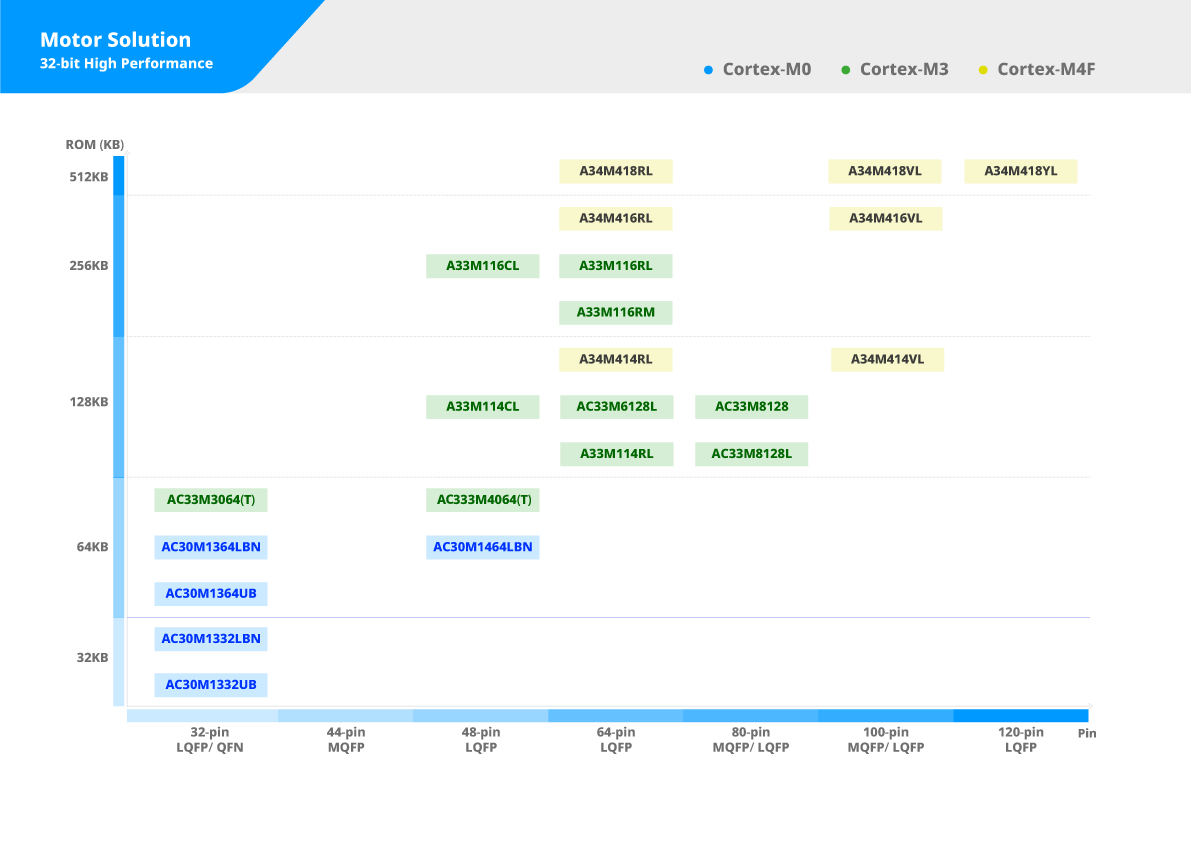
Task: Click the 120-pin LQFP axis label
Action: tap(1021, 740)
